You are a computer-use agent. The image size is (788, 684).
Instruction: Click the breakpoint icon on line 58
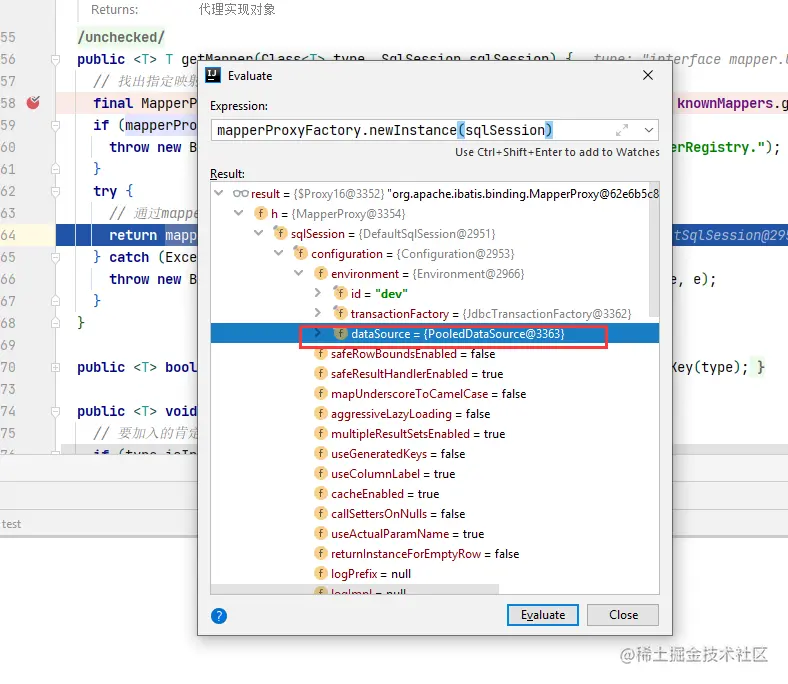[33, 103]
